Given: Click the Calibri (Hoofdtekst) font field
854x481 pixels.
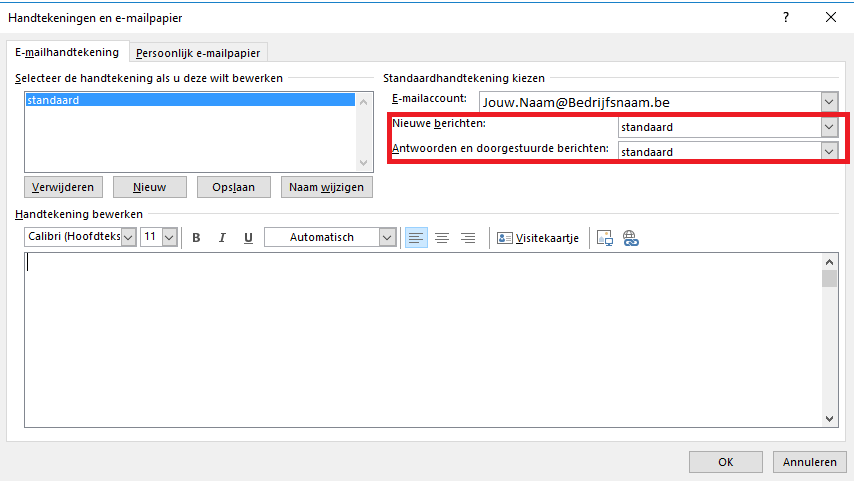Looking at the screenshot, I should coord(73,238).
